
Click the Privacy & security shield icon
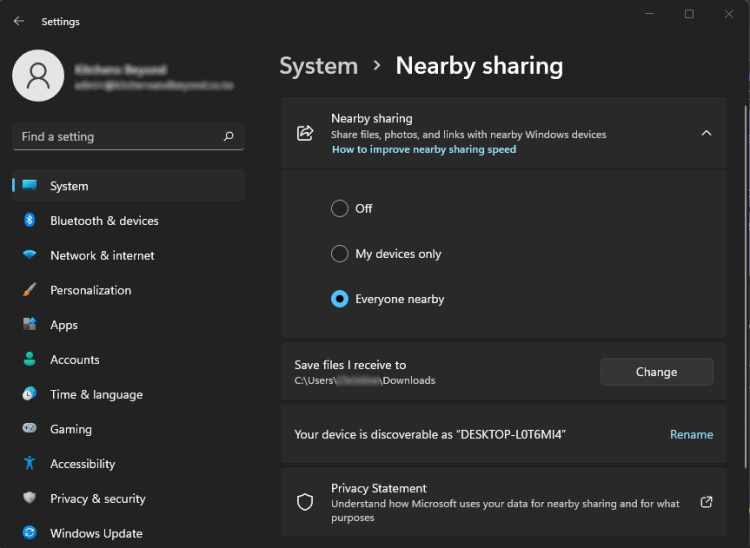click(30, 499)
